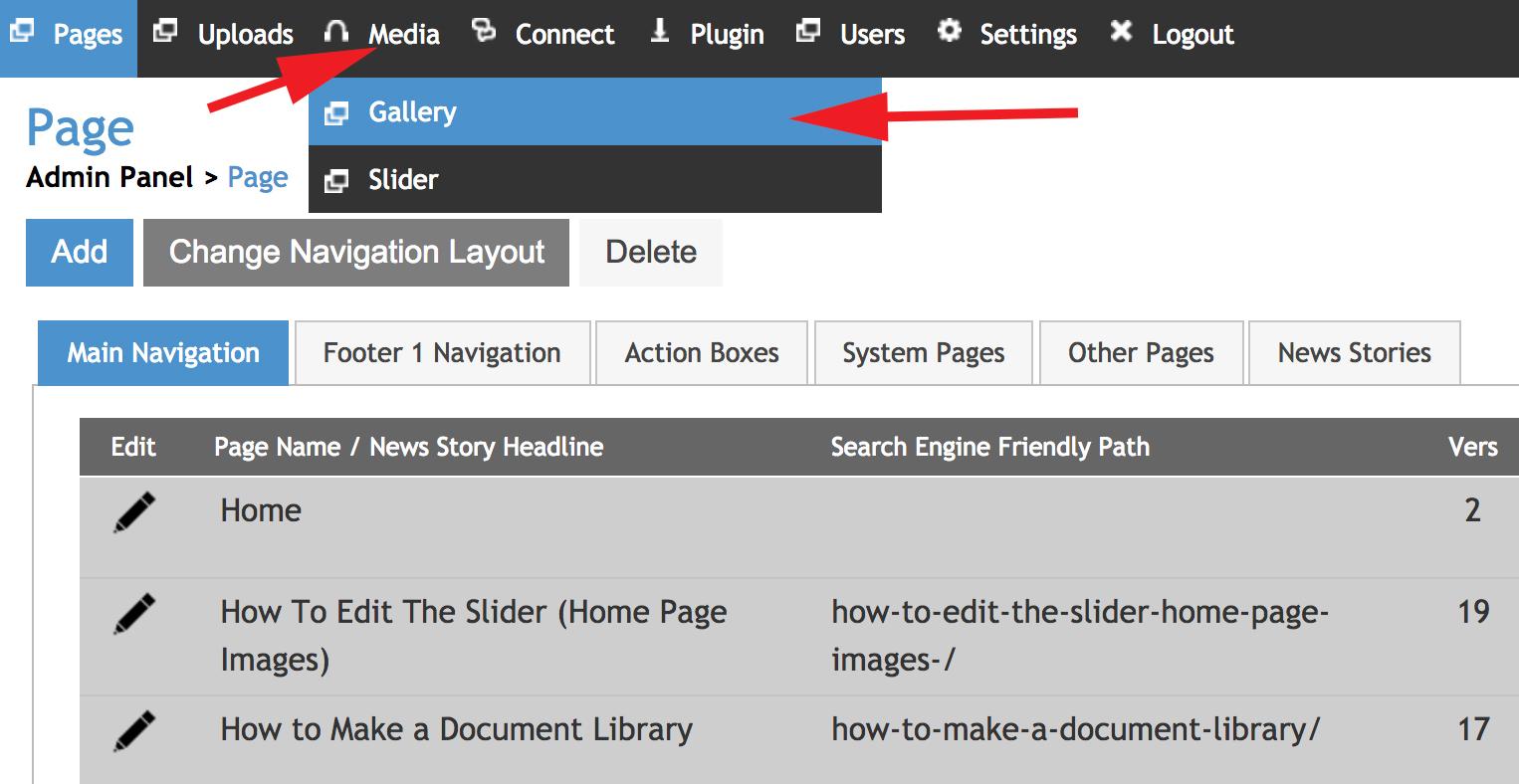Open the Users menu
This screenshot has height=784, width=1519.
point(872,35)
